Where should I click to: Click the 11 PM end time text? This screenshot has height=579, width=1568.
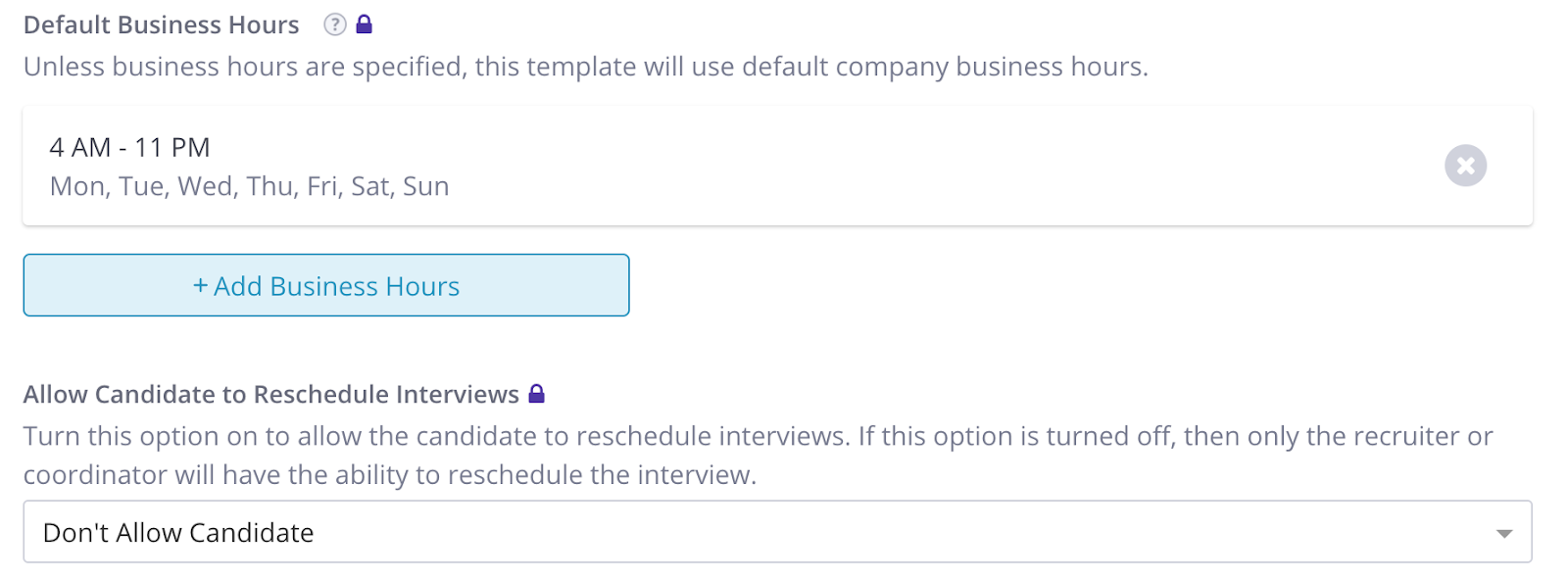(172, 147)
